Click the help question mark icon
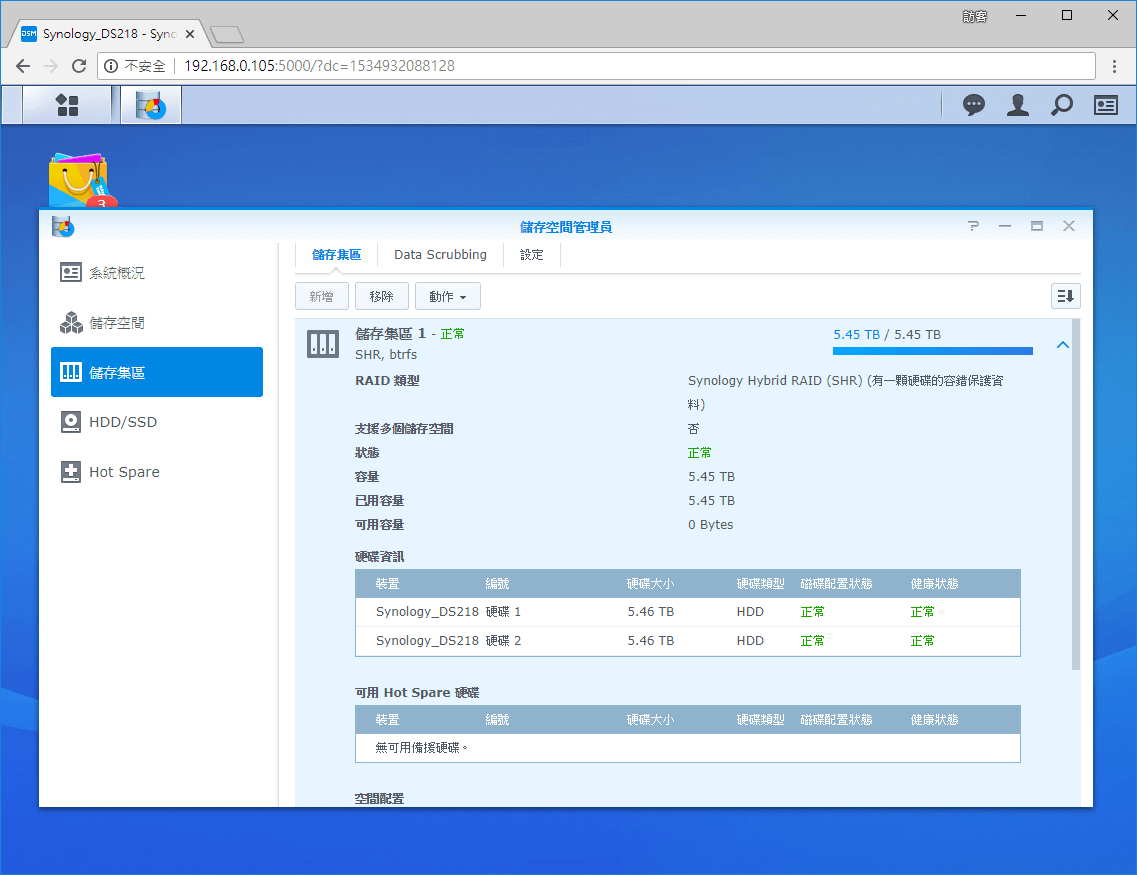The height and width of the screenshot is (875, 1137). [973, 227]
